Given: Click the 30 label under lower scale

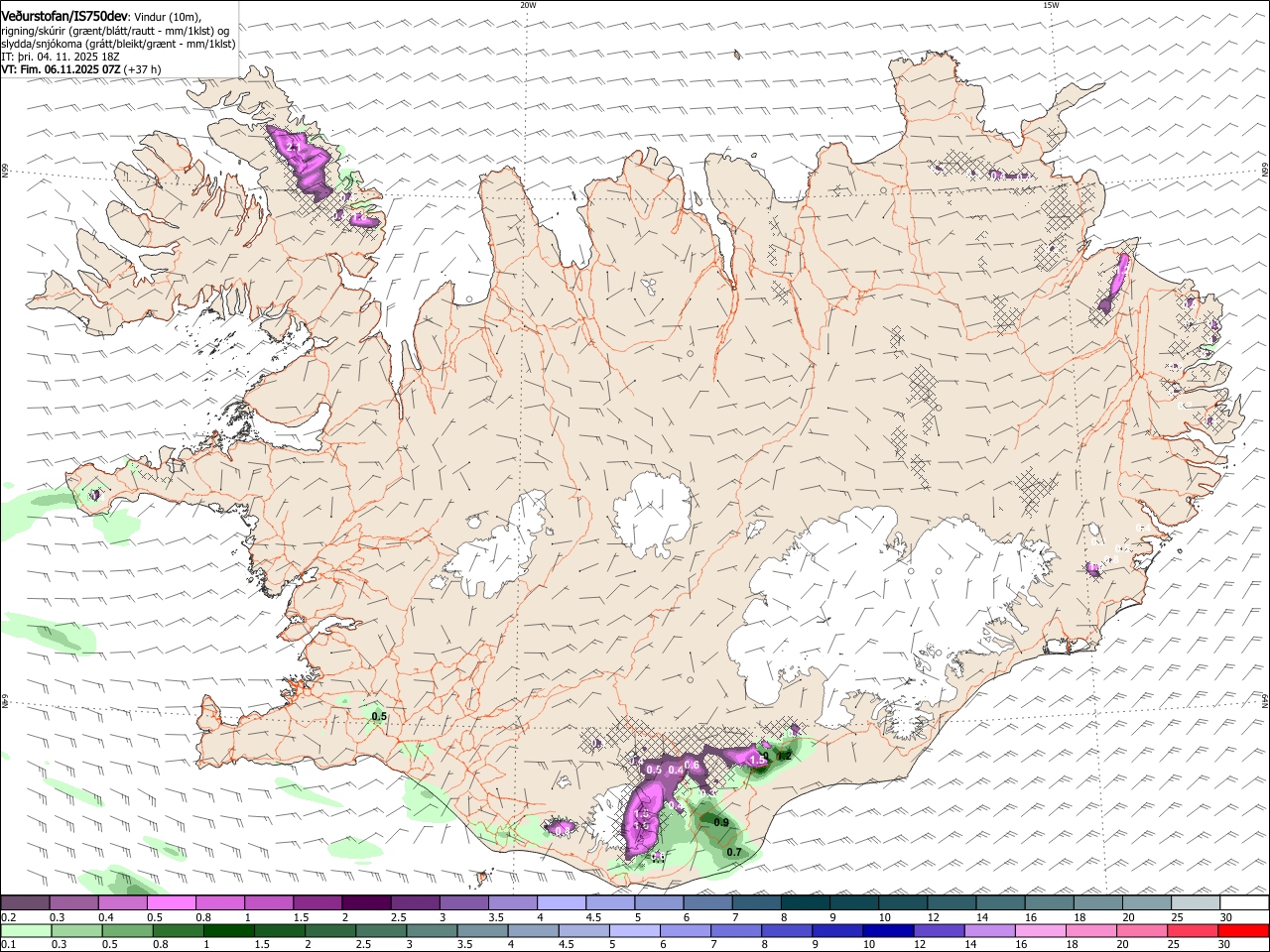Looking at the screenshot, I should pos(1223,945).
